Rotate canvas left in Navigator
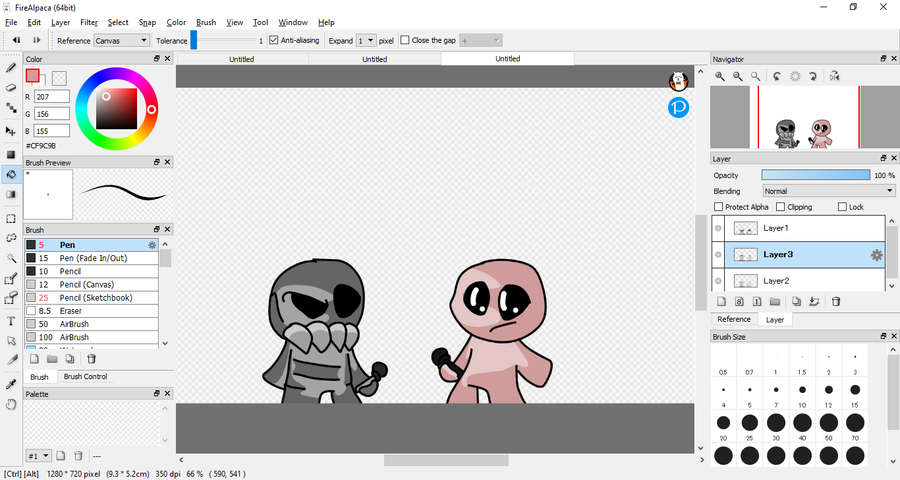The image size is (900, 480). tap(777, 76)
